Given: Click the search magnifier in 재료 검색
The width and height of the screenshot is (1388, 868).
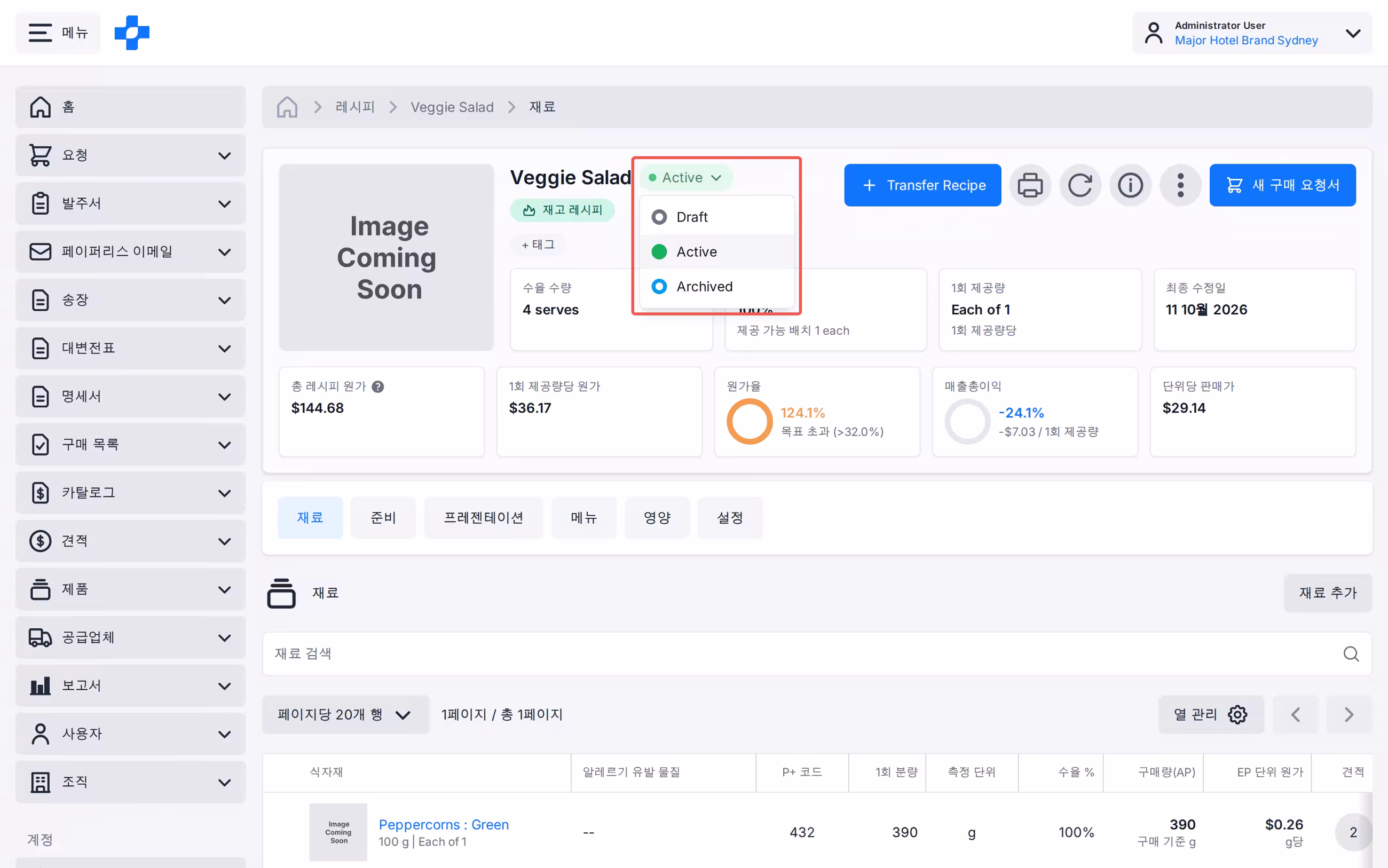Looking at the screenshot, I should click(x=1351, y=653).
